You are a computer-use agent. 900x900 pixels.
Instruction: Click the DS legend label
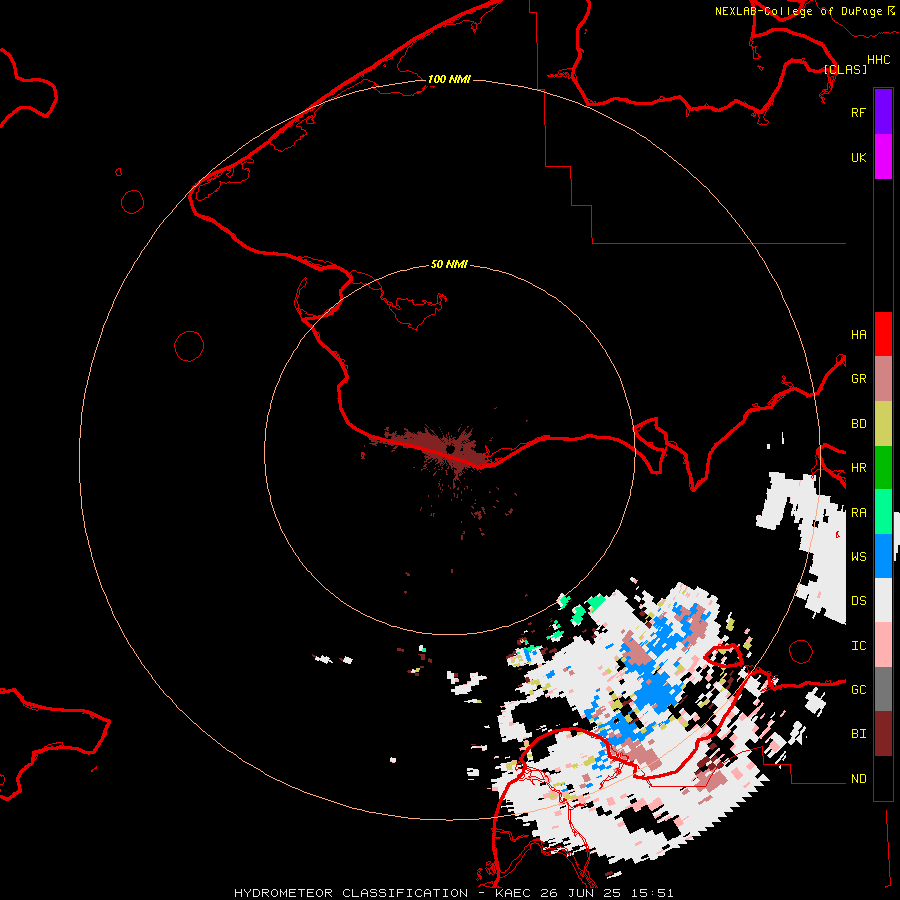(x=859, y=601)
